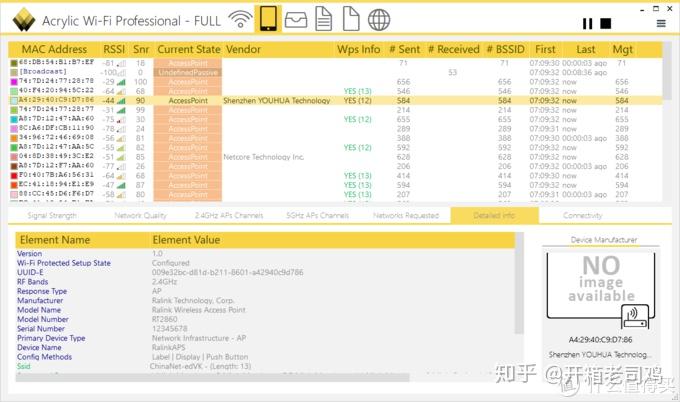Select row 68:DB:54:B1:B7:EF
This screenshot has width=680, height=402.
click(335, 63)
